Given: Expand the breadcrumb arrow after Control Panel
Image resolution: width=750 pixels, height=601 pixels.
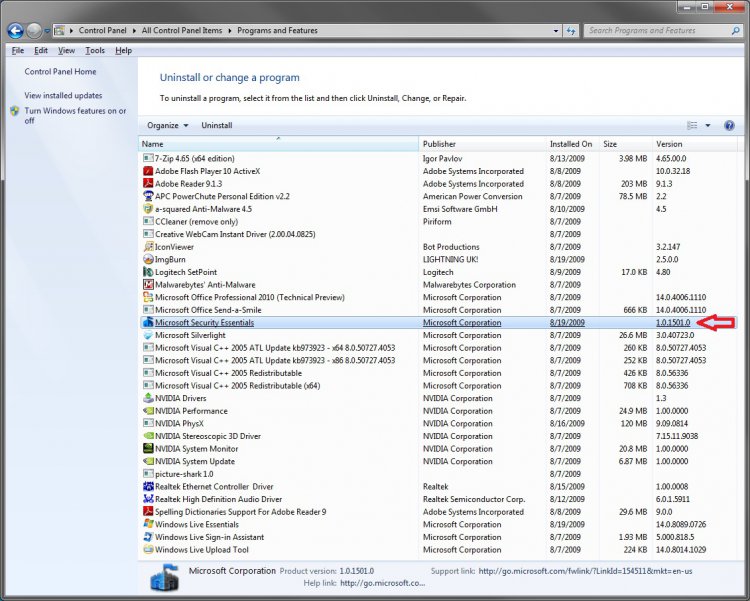Looking at the screenshot, I should coord(134,31).
